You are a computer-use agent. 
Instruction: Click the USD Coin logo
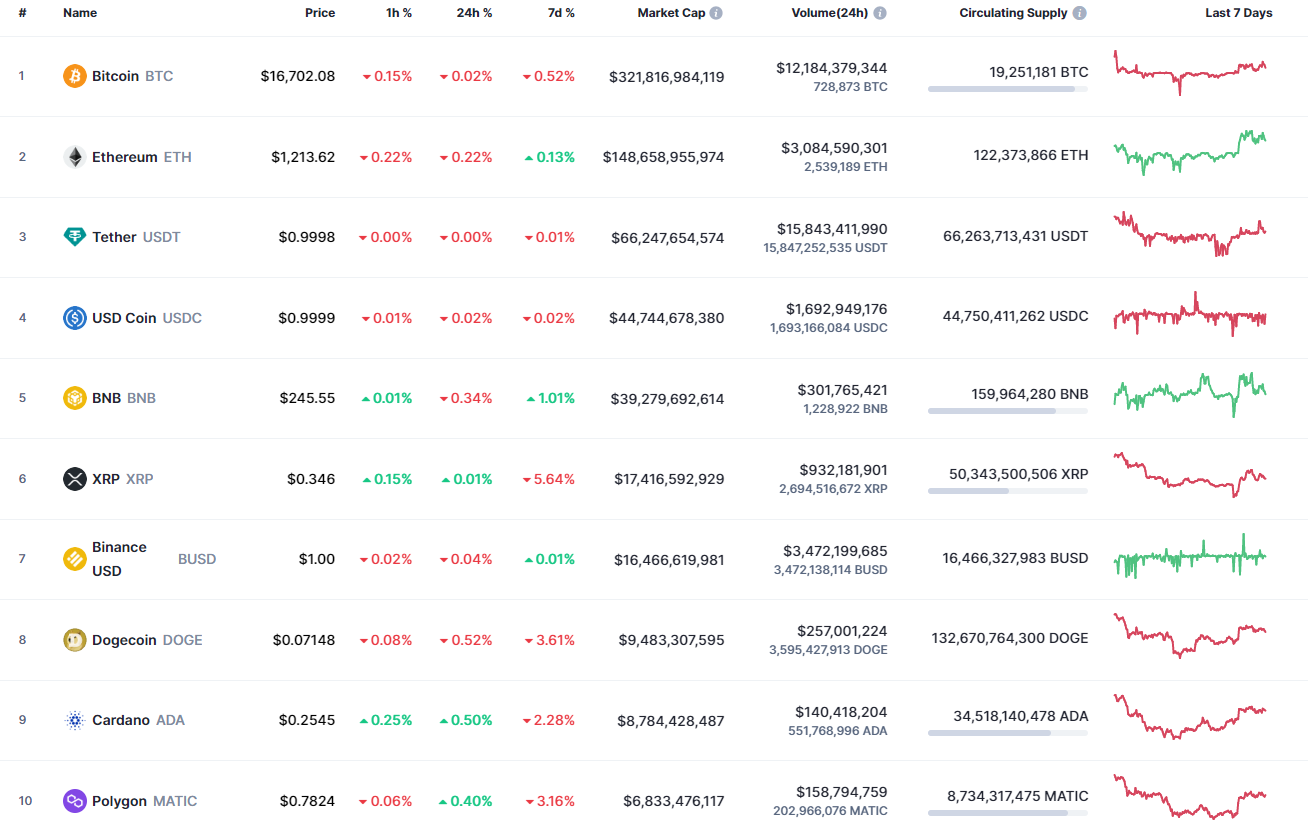[75, 317]
